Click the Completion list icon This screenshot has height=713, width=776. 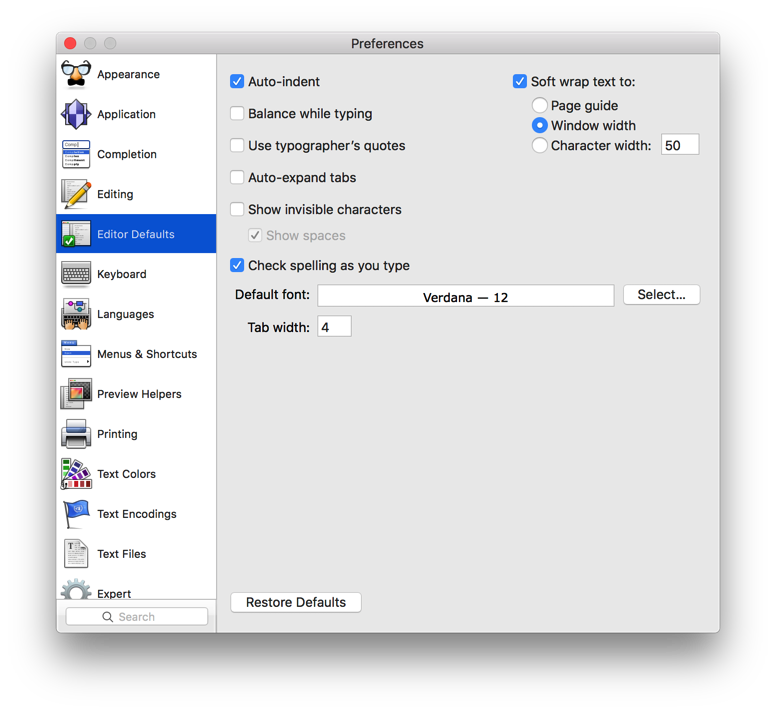pos(76,154)
